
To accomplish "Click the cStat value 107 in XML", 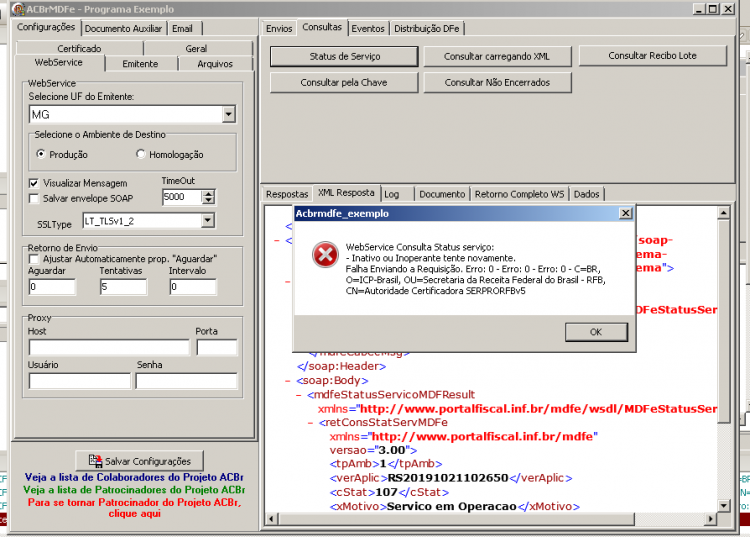I will click(x=386, y=492).
